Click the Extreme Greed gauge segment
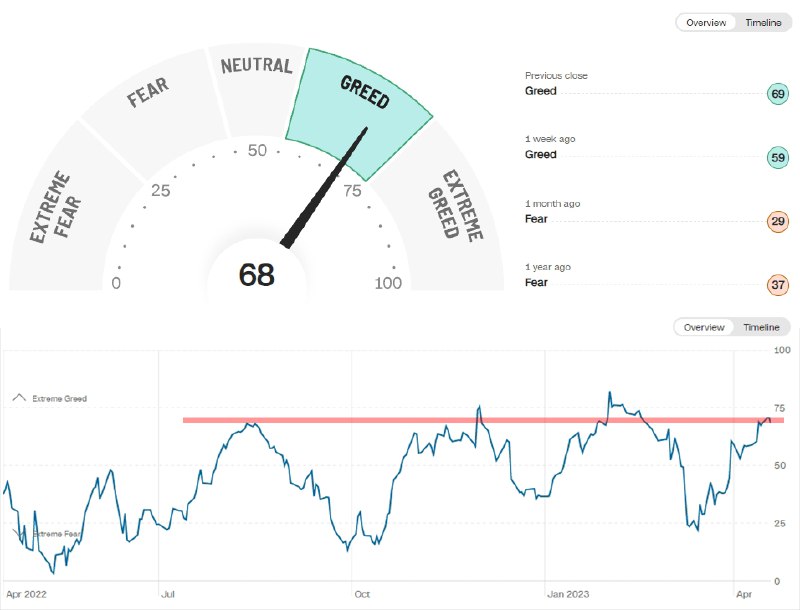 click(x=454, y=209)
